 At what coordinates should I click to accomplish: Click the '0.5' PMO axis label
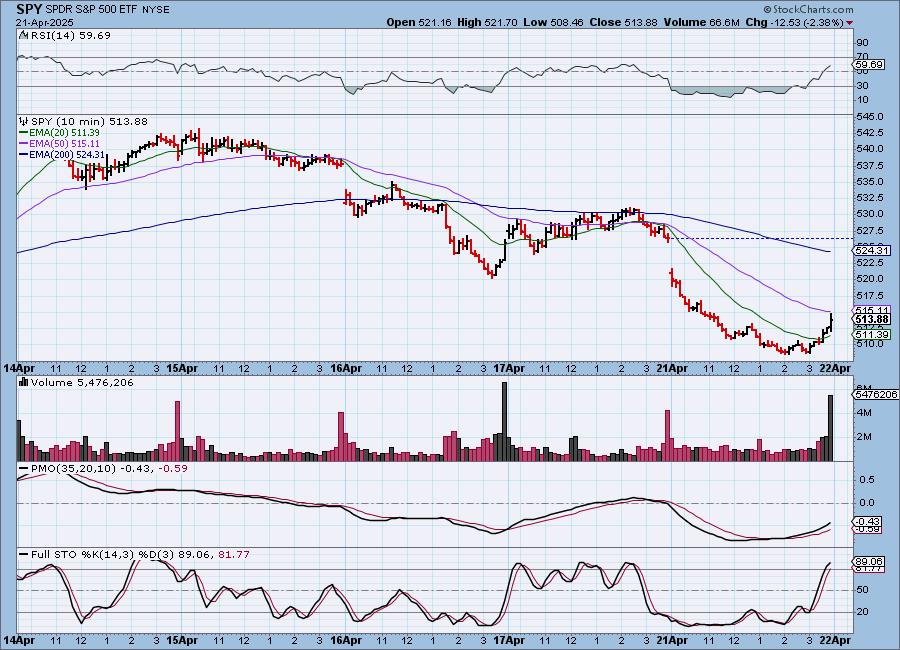867,479
